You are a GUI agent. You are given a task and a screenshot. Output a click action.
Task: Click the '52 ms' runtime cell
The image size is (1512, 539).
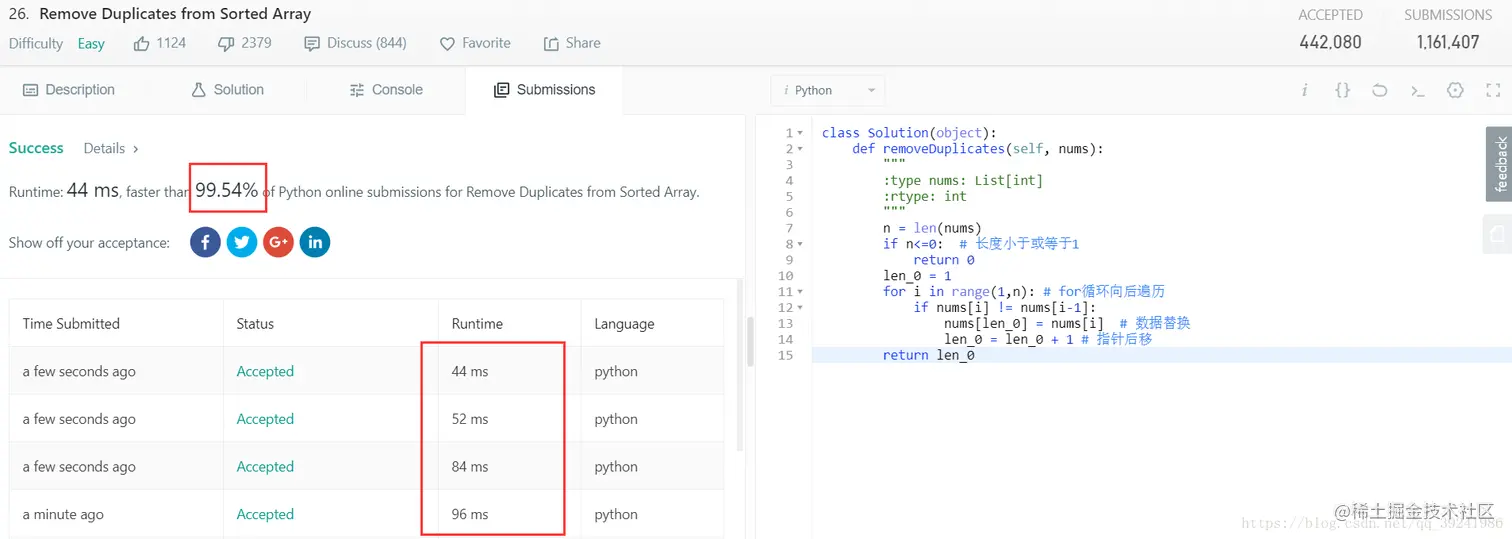pyautogui.click(x=470, y=419)
